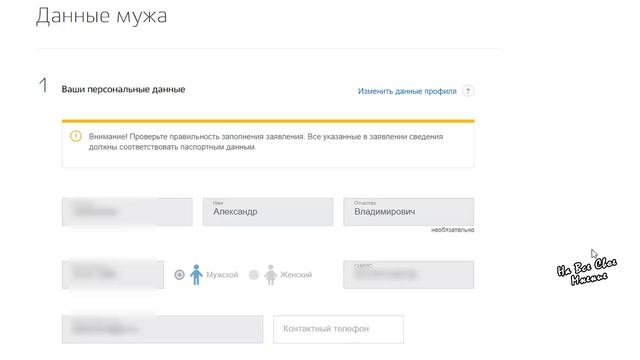Click the Мужской gender label
640x360 pixels.
click(x=222, y=275)
